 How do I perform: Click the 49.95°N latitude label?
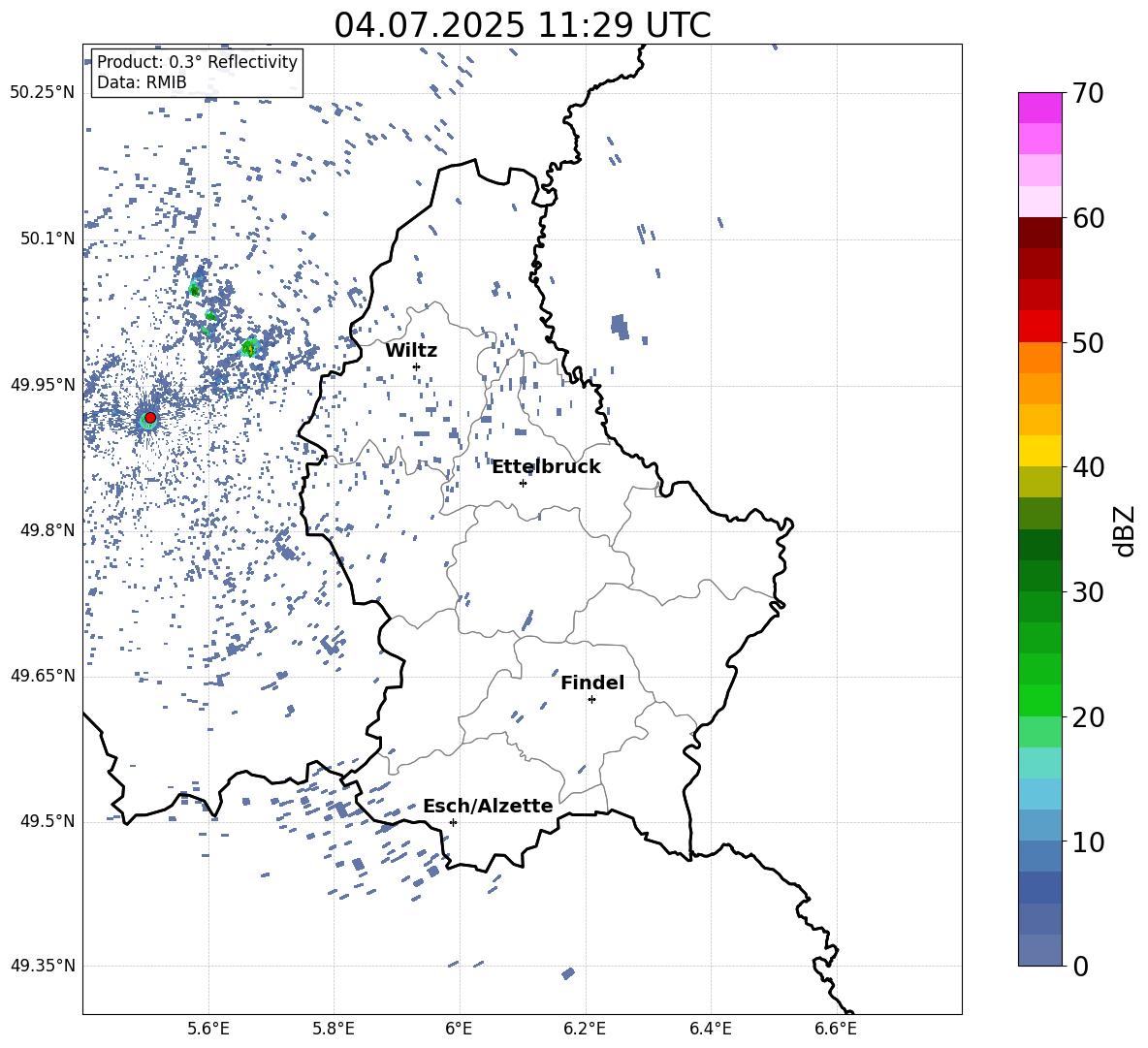tap(43, 385)
